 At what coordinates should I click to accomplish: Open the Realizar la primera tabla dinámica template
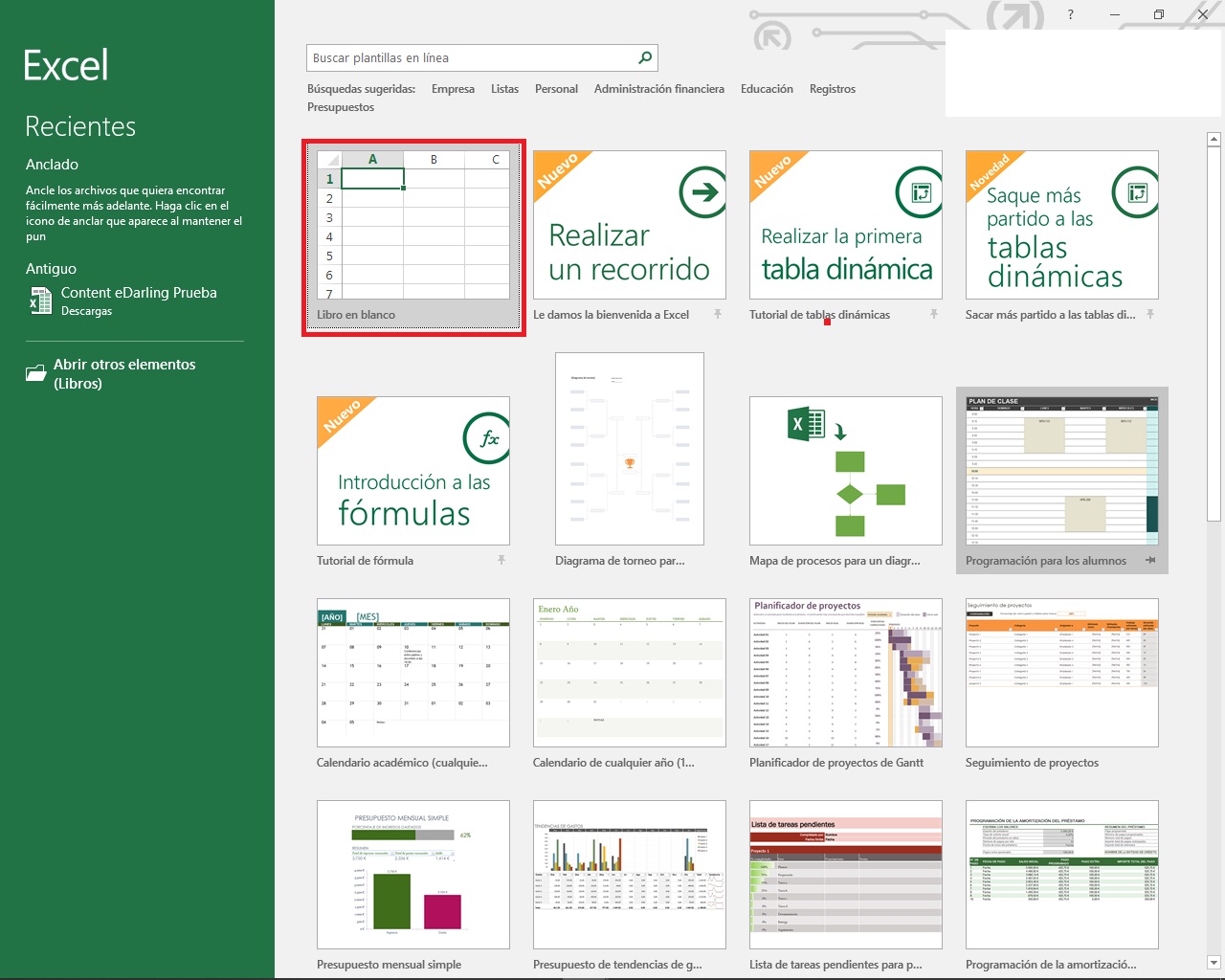click(845, 225)
